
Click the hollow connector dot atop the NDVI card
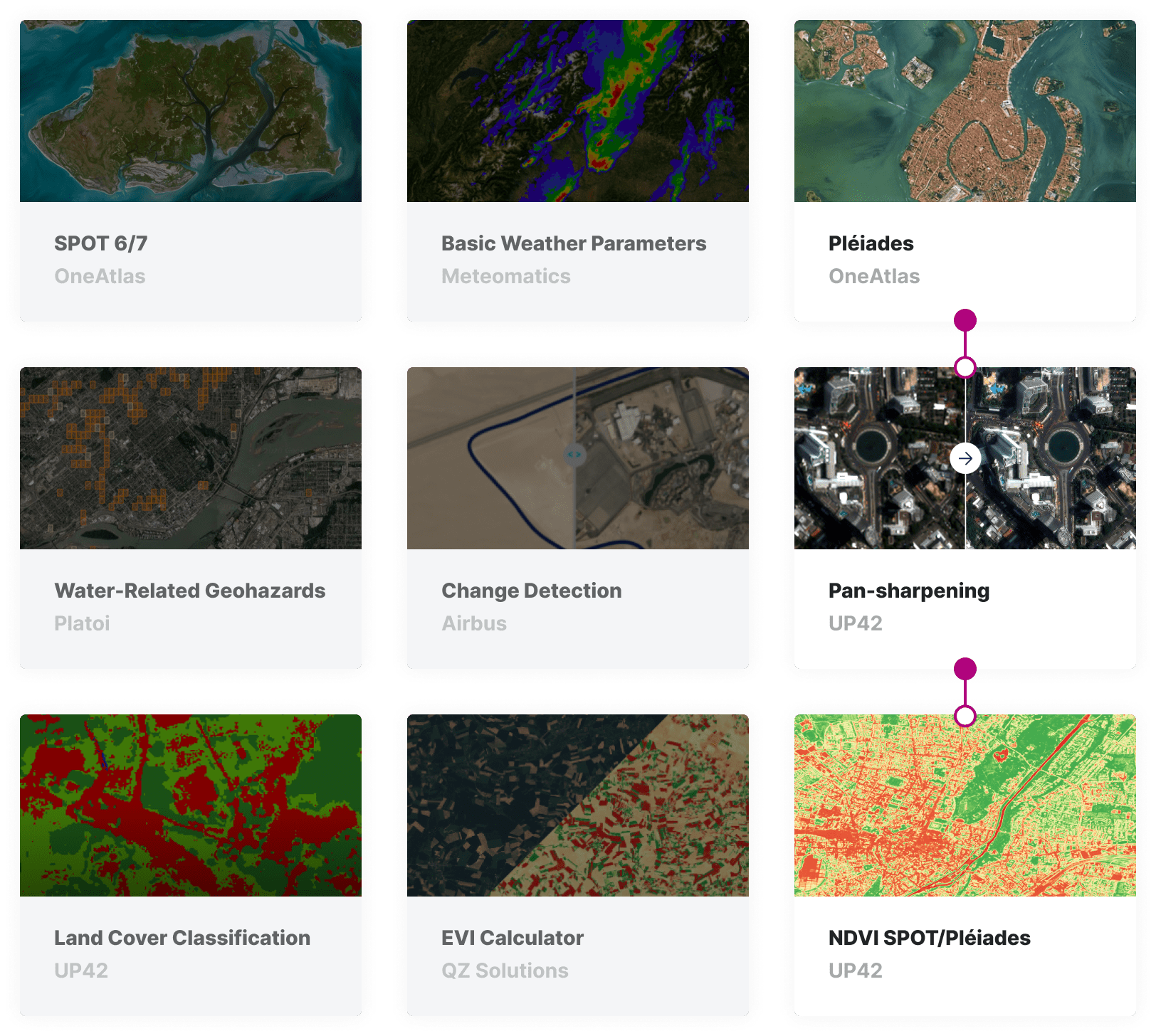[965, 716]
